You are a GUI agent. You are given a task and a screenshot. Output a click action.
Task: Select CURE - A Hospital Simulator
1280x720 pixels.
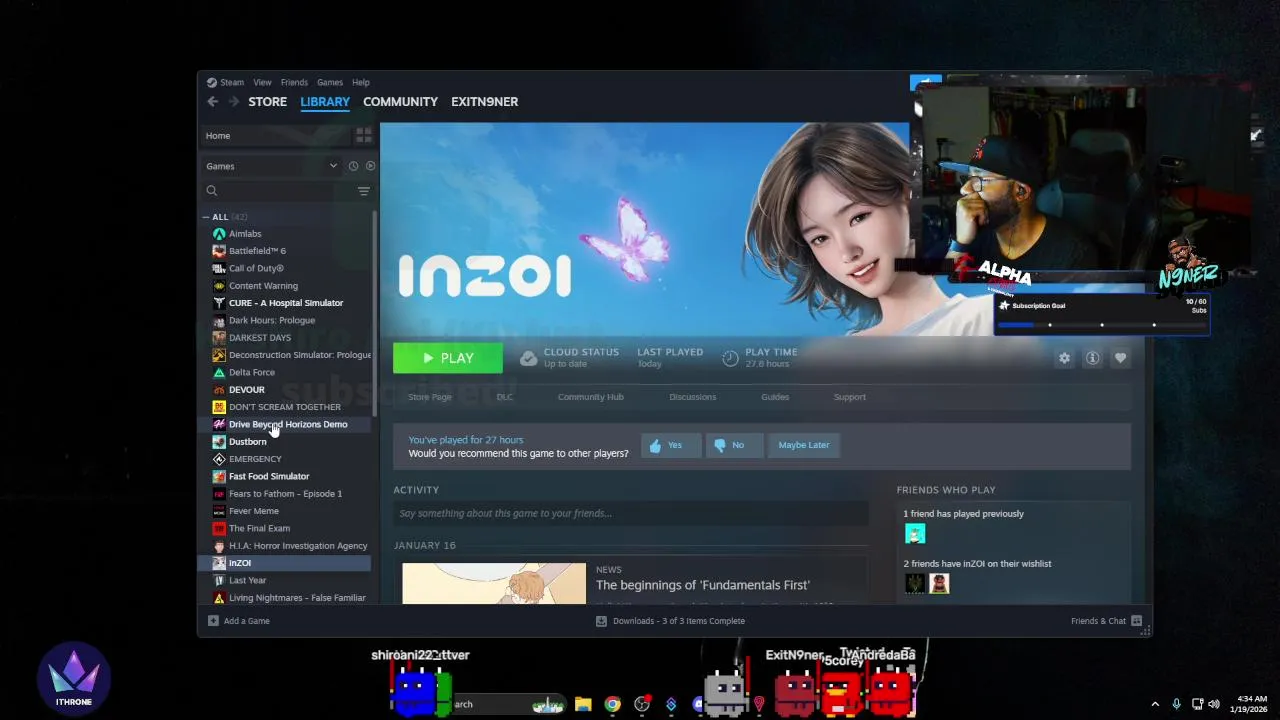click(x=286, y=303)
